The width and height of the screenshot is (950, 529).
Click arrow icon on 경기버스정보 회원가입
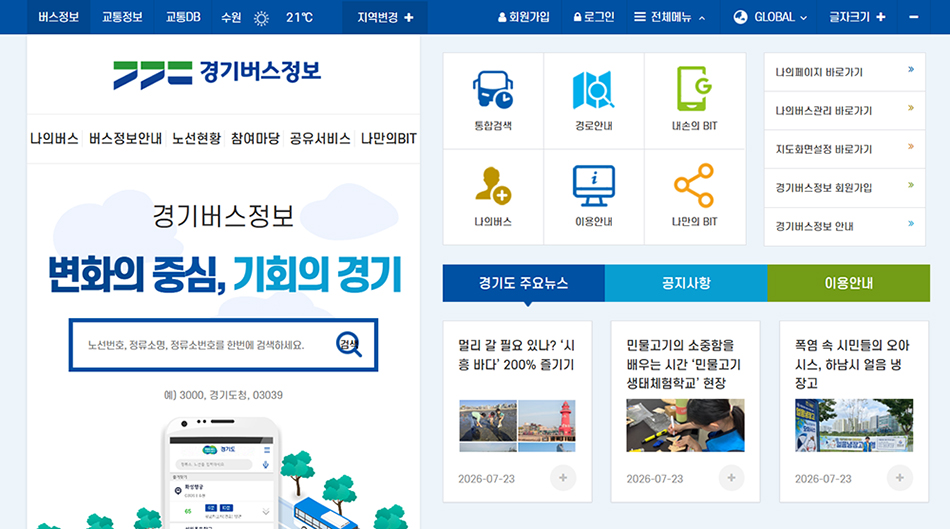click(911, 185)
